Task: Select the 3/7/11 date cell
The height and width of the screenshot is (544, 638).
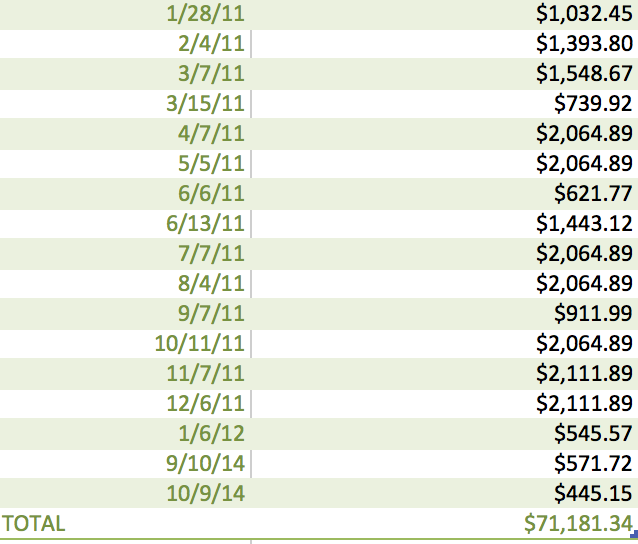Action: 213,73
